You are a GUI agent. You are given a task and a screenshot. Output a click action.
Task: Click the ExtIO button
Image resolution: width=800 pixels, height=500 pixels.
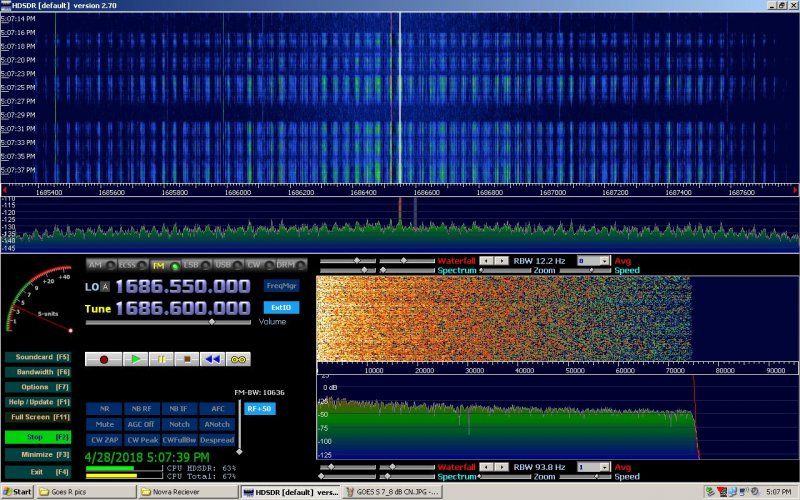[x=281, y=307]
